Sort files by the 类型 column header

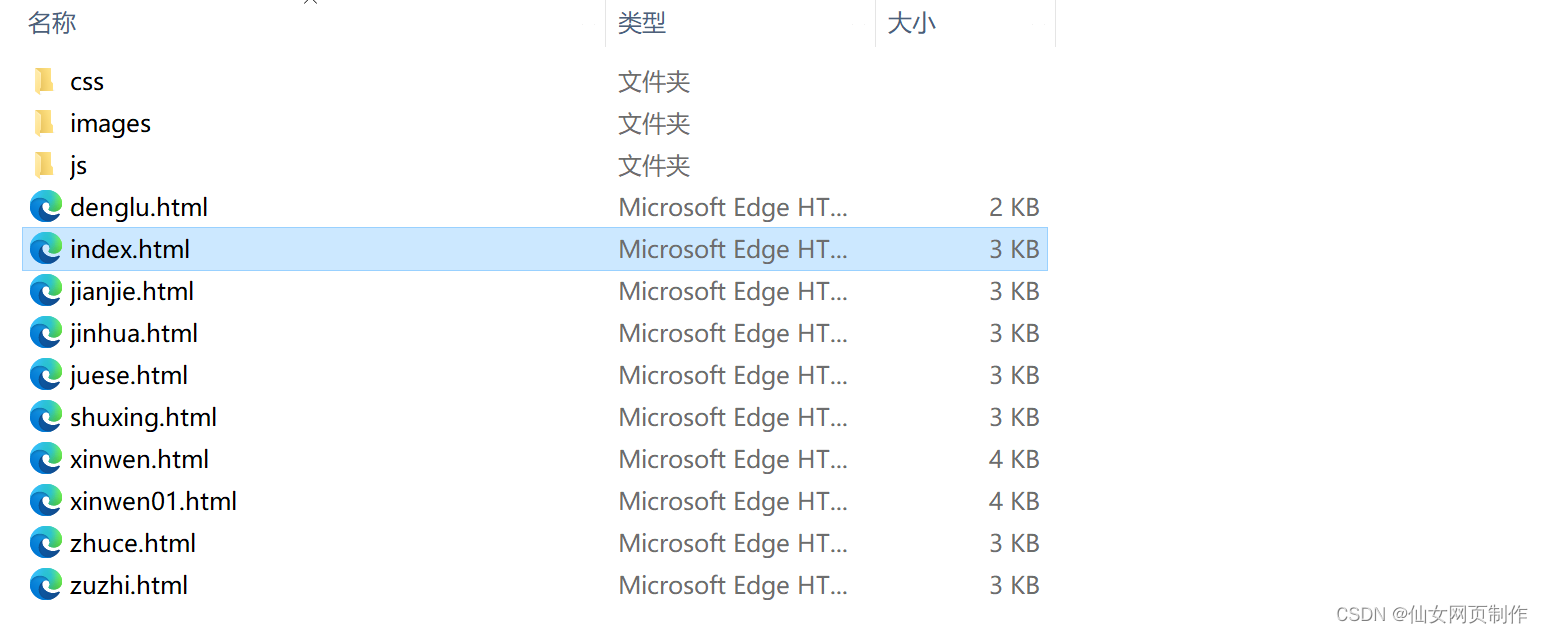pos(640,23)
